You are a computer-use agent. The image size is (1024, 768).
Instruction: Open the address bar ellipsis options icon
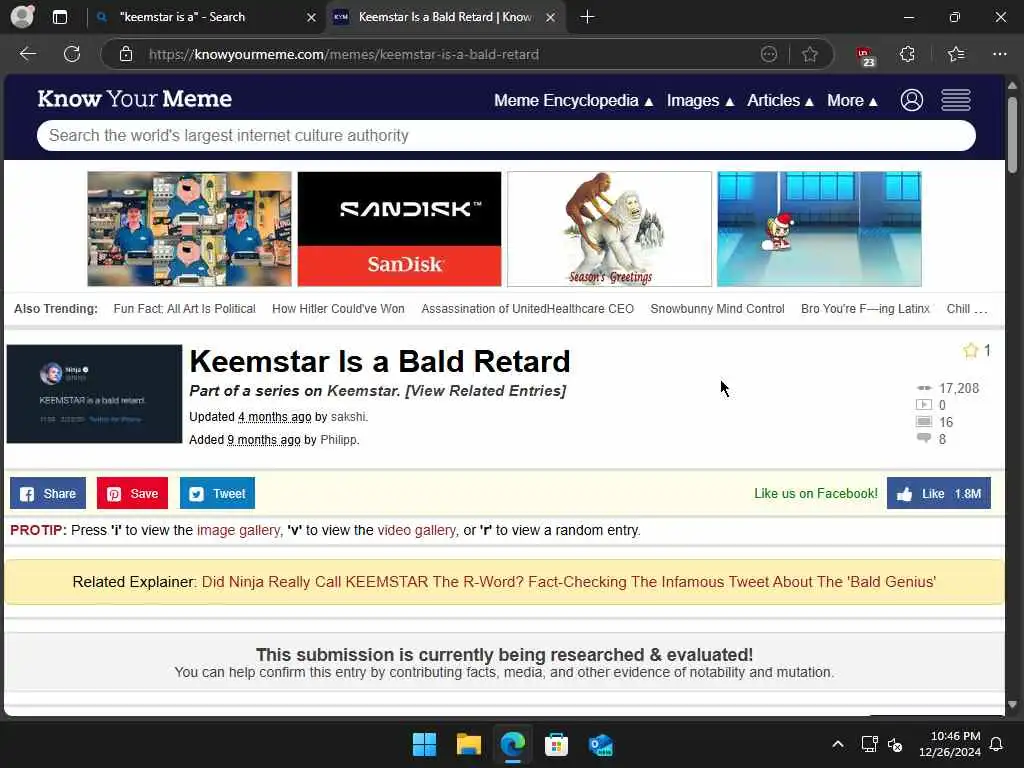point(769,54)
